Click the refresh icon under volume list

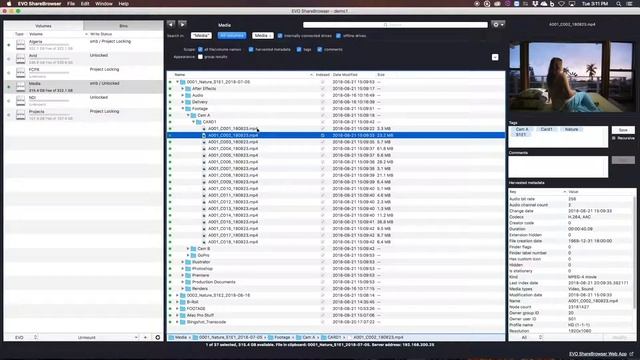[x=158, y=337]
